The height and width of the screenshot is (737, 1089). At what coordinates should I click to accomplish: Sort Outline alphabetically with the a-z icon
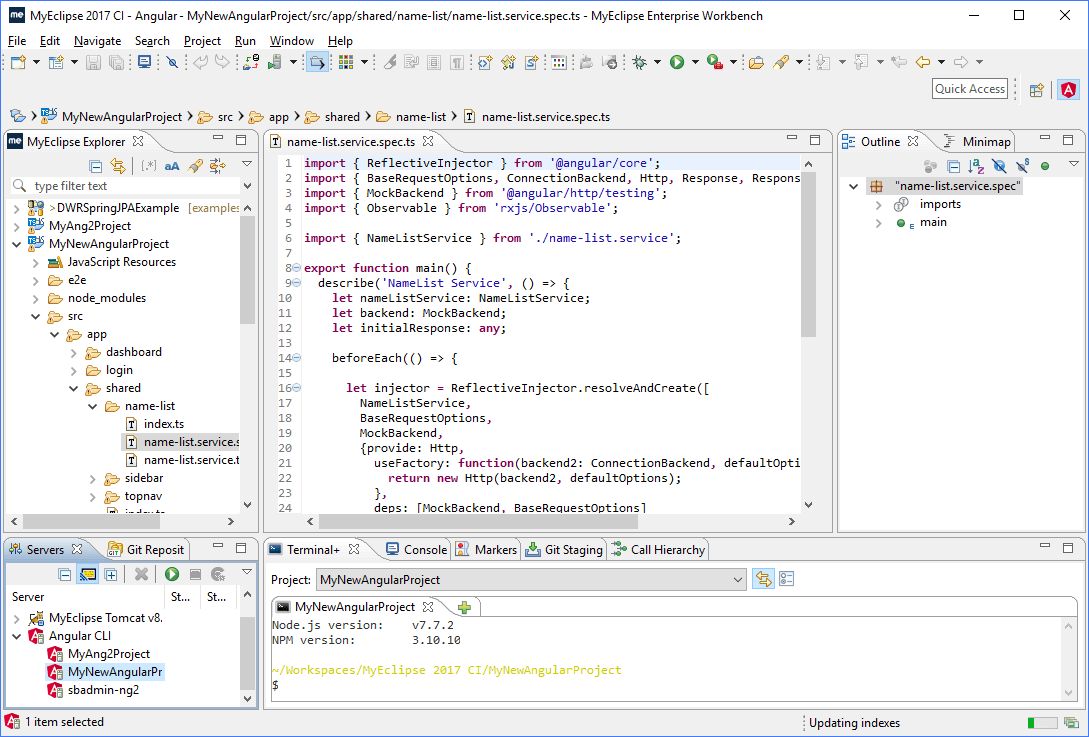click(x=976, y=165)
